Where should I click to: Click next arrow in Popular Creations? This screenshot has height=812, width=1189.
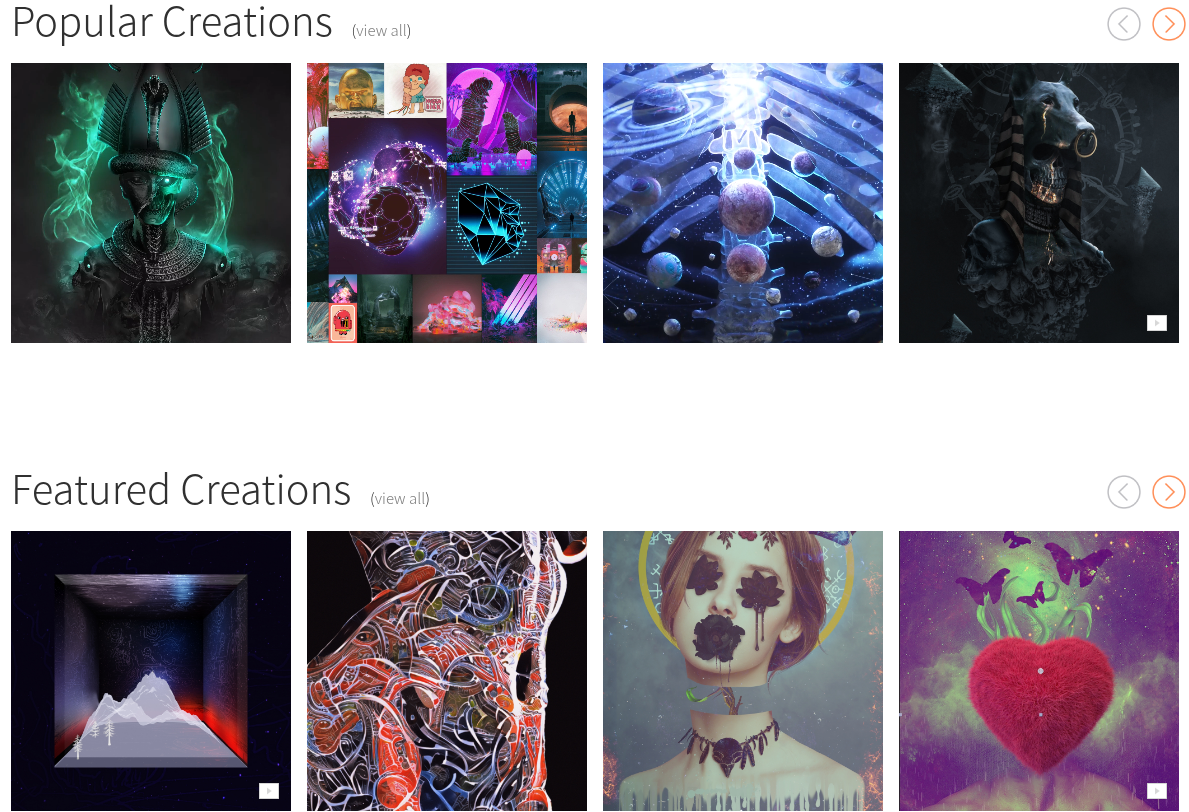point(1169,24)
